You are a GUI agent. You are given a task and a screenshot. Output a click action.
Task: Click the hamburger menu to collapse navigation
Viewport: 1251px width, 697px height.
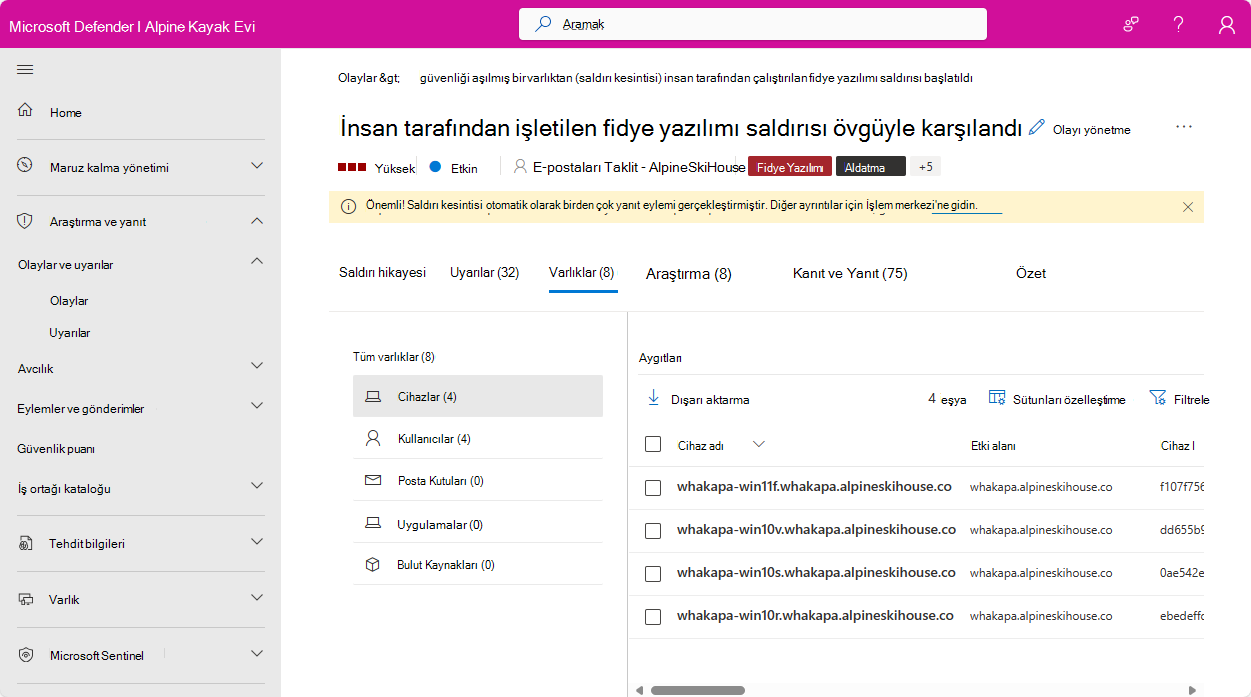tap(25, 70)
